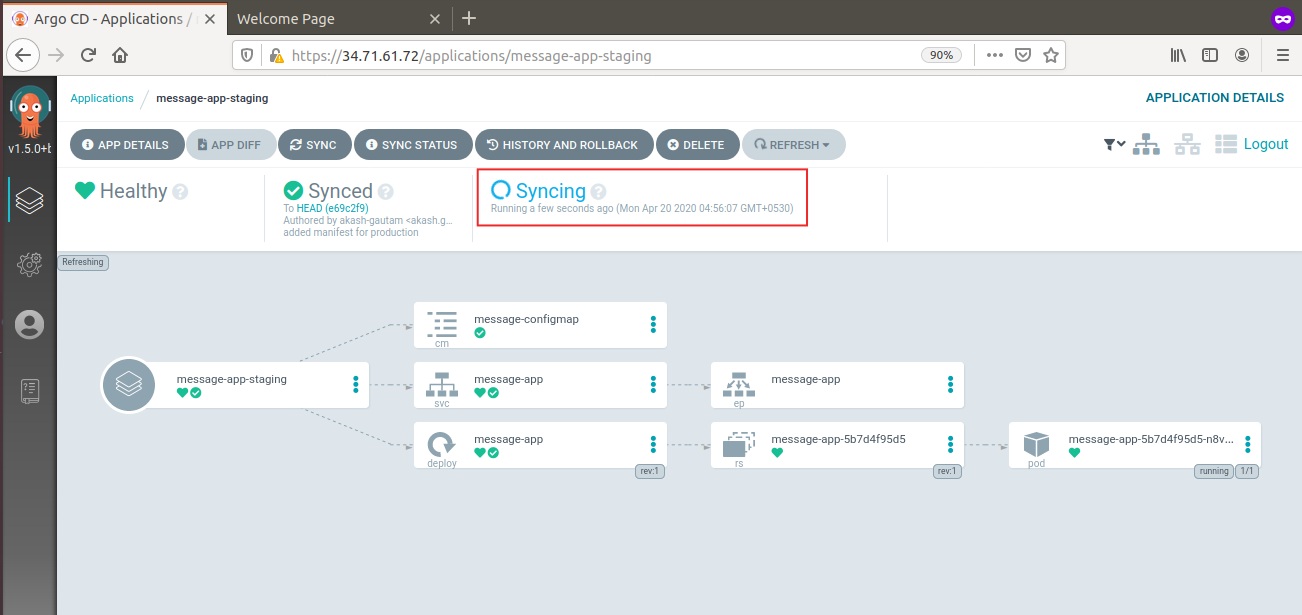The height and width of the screenshot is (615, 1302).
Task: Click the Syncing operation status text
Action: coord(550,191)
